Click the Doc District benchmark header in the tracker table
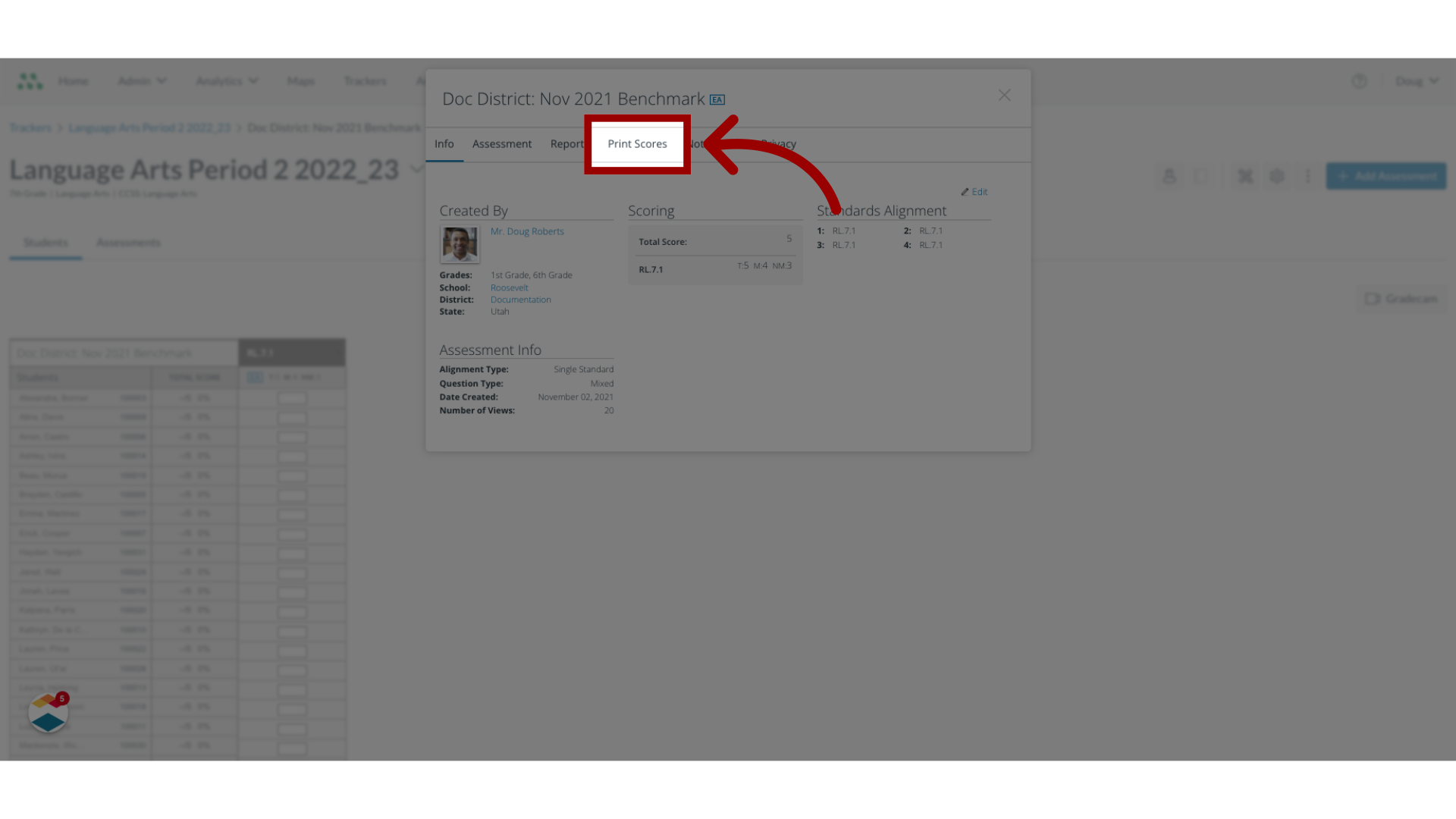Image resolution: width=1456 pixels, height=819 pixels. 124,353
